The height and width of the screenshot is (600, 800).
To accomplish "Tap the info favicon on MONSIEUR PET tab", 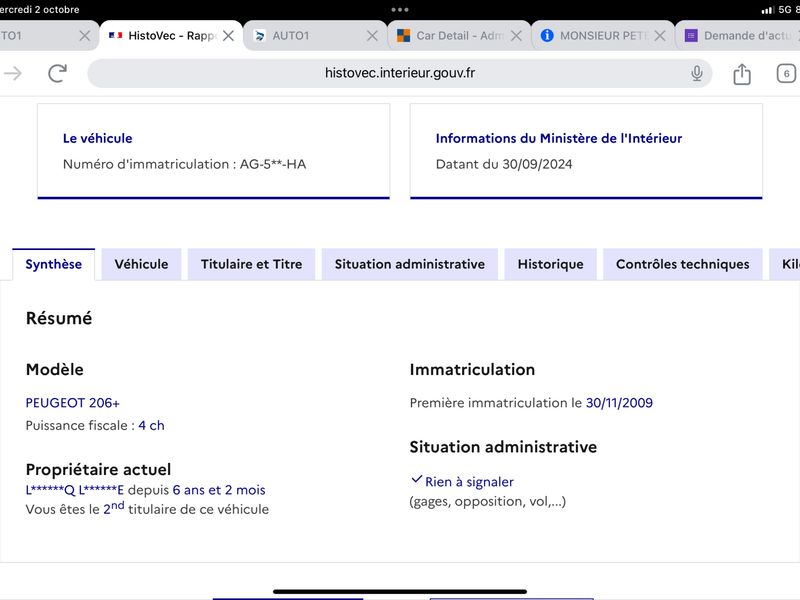I will coord(547,35).
